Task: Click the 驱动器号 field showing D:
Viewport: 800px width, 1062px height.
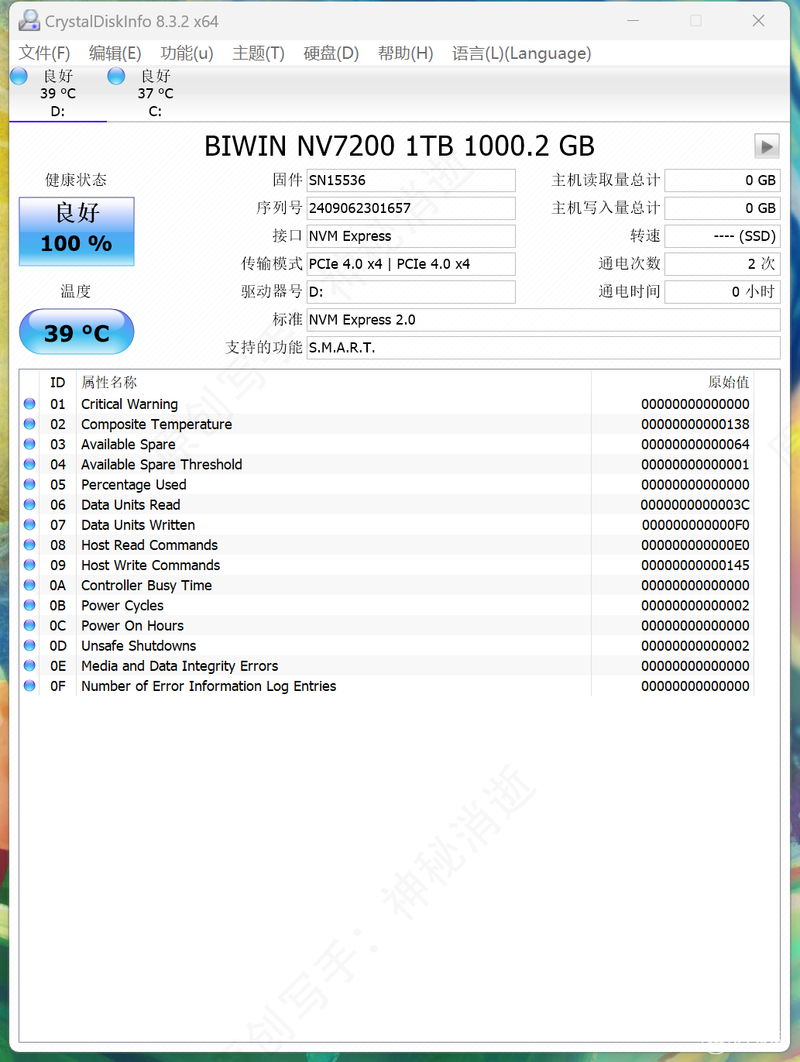Action: coord(410,291)
